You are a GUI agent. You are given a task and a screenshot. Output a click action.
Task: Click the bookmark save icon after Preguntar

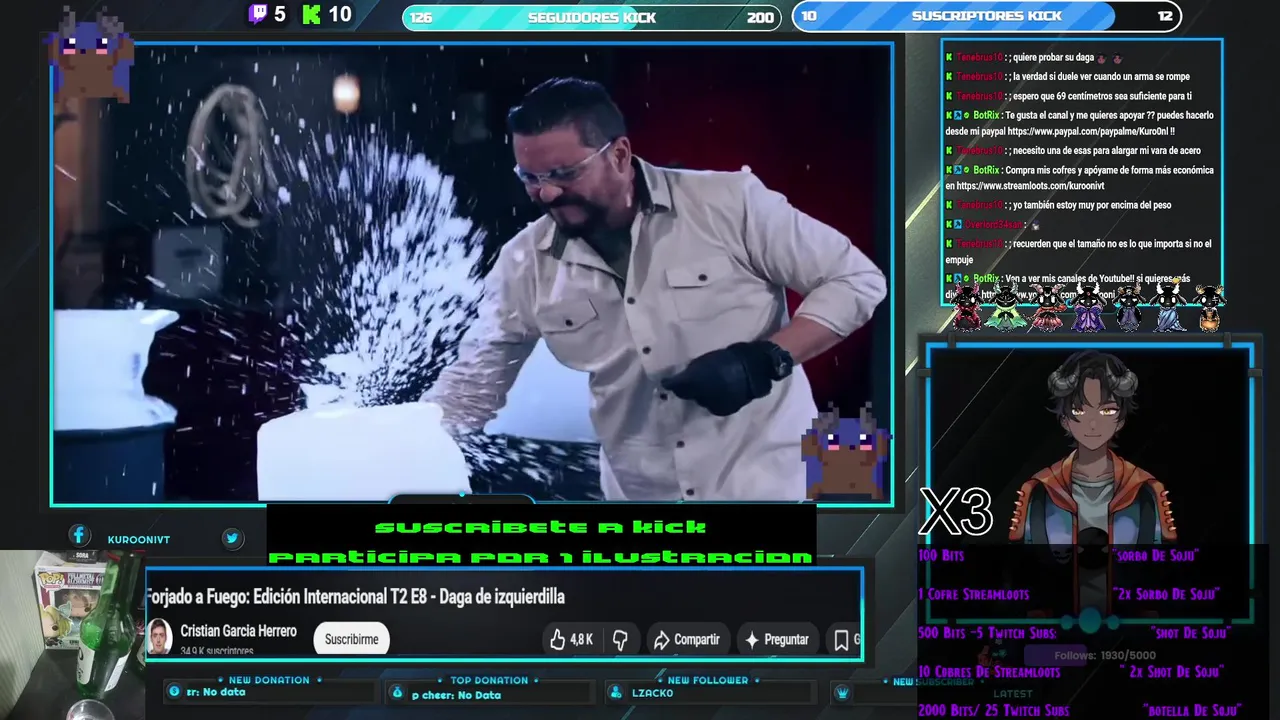pos(841,639)
